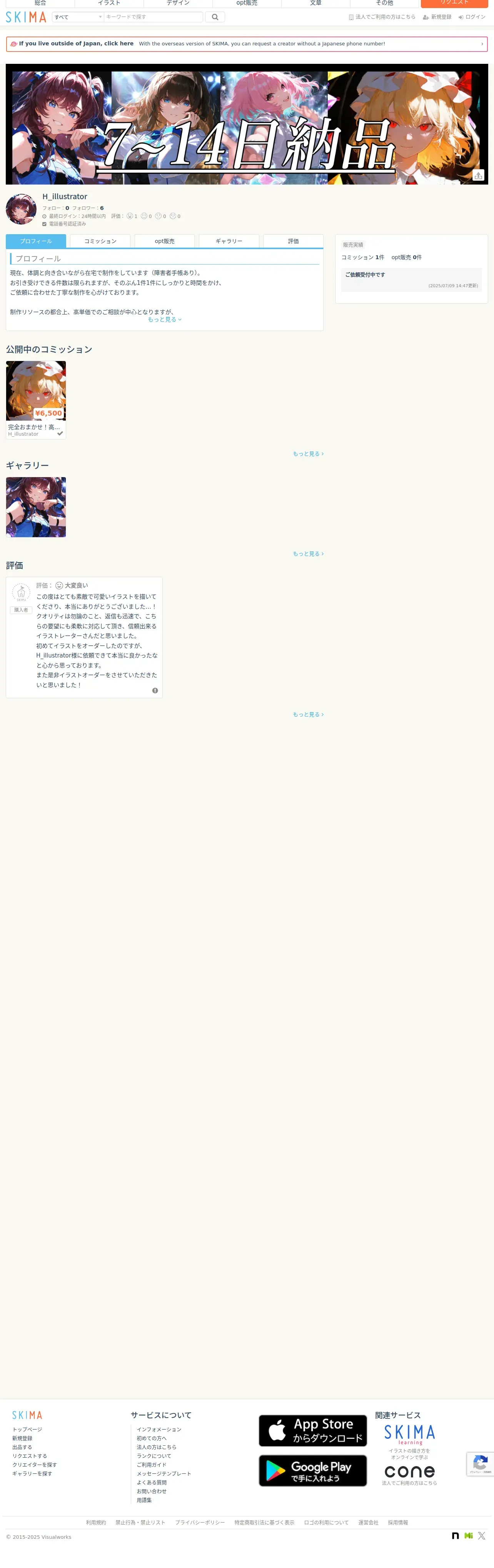Open the 文章 top menu

pos(315,3)
